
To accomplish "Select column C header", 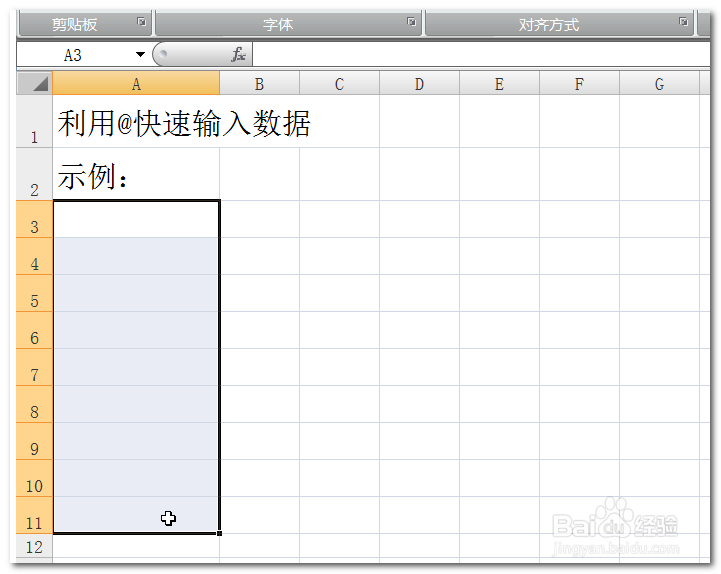I will (x=339, y=84).
